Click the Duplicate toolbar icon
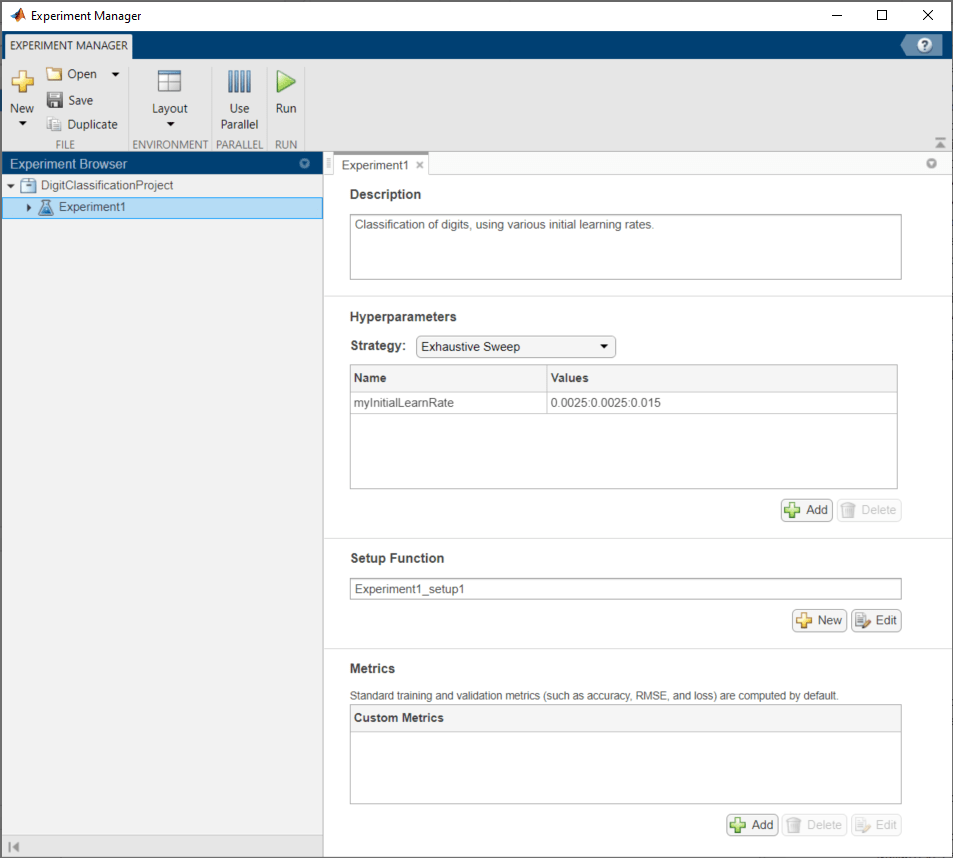The image size is (953, 858). point(54,124)
